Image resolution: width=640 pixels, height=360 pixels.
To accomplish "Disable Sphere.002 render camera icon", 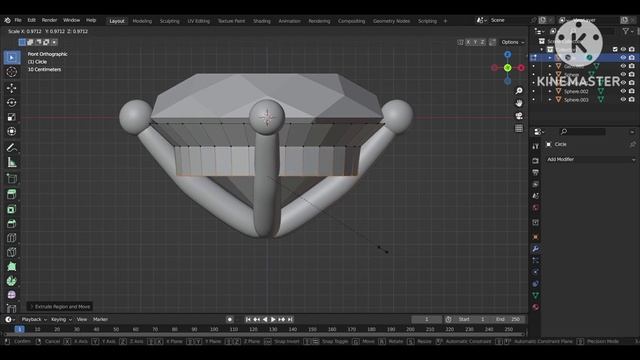I will (632, 91).
